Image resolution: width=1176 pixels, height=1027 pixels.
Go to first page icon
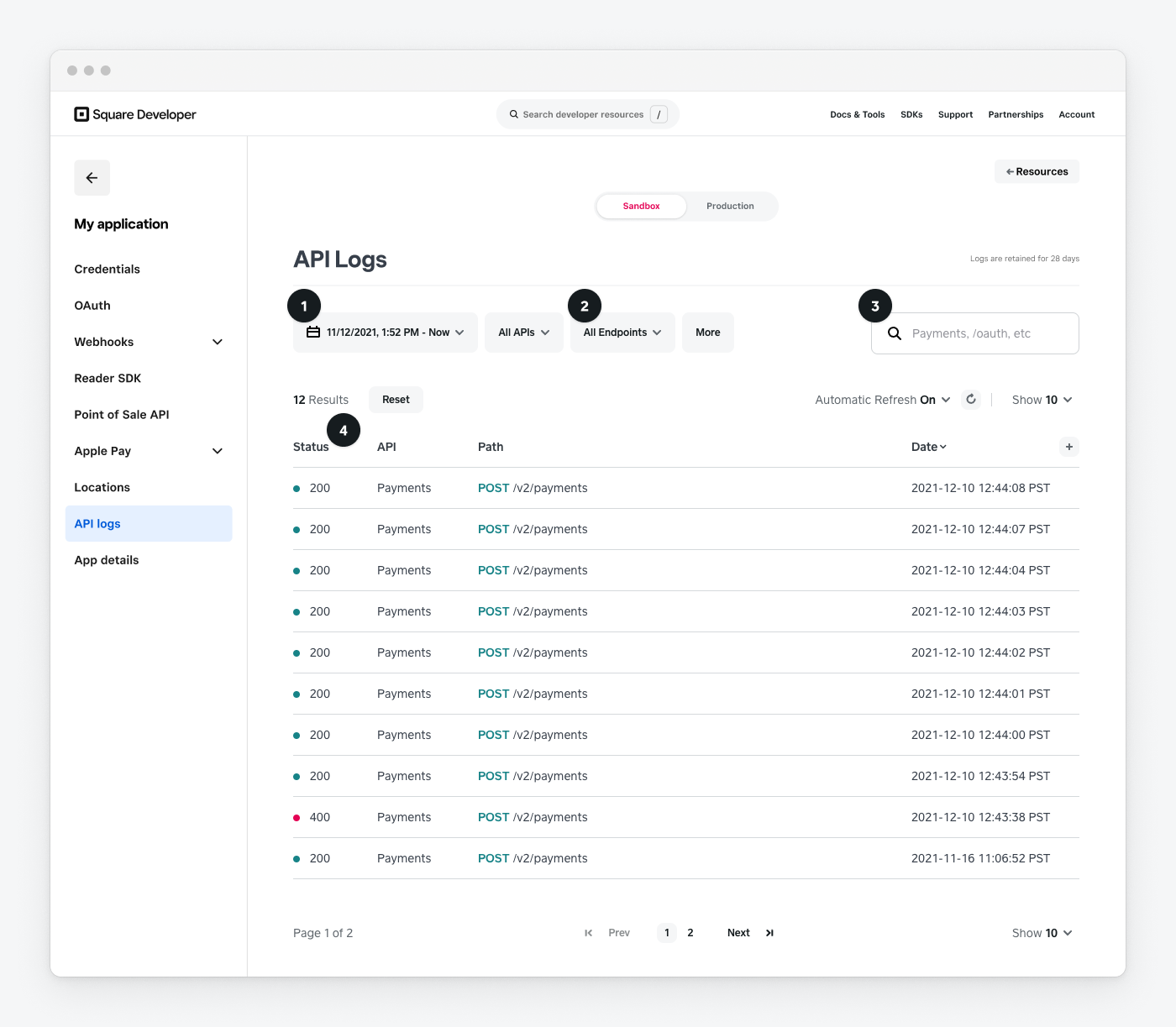click(589, 933)
